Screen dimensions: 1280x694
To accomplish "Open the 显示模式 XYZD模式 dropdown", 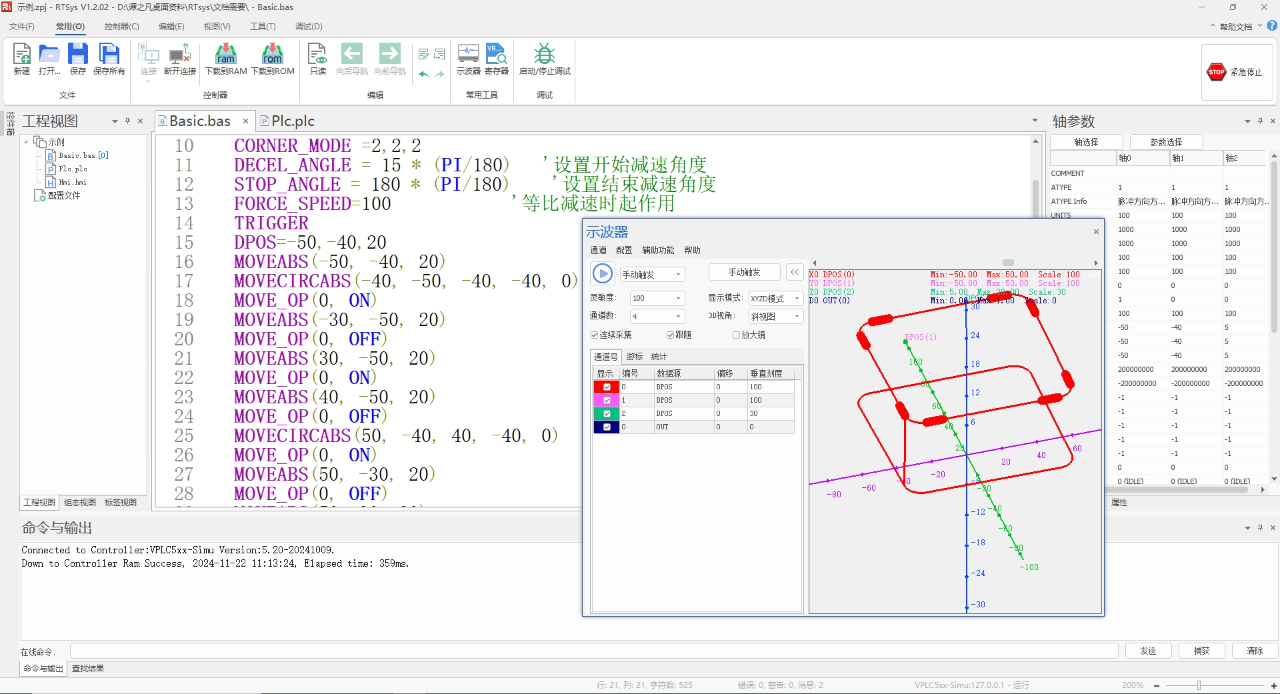I will (776, 298).
